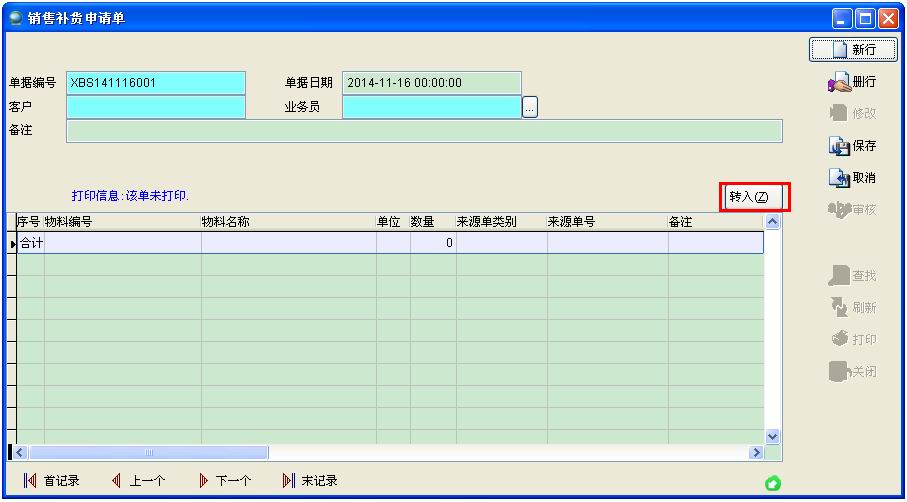The height and width of the screenshot is (502, 907).
Task: Click the horizontal scrollbar right arrow
Action: [756, 453]
